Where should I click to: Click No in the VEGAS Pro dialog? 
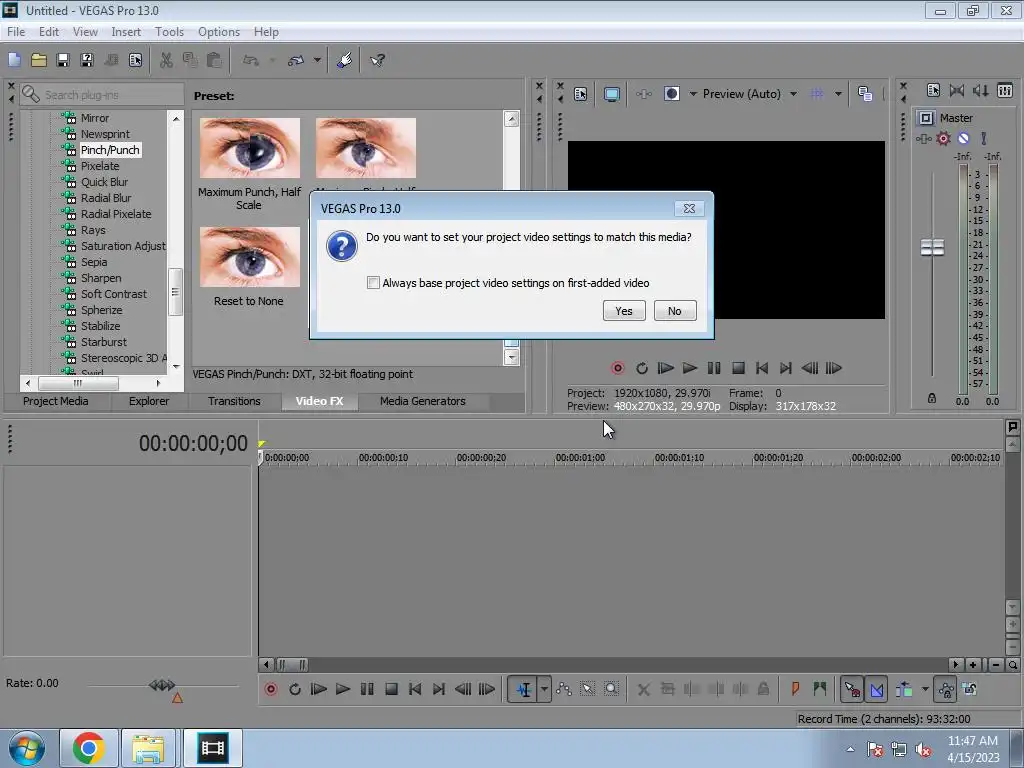(675, 311)
